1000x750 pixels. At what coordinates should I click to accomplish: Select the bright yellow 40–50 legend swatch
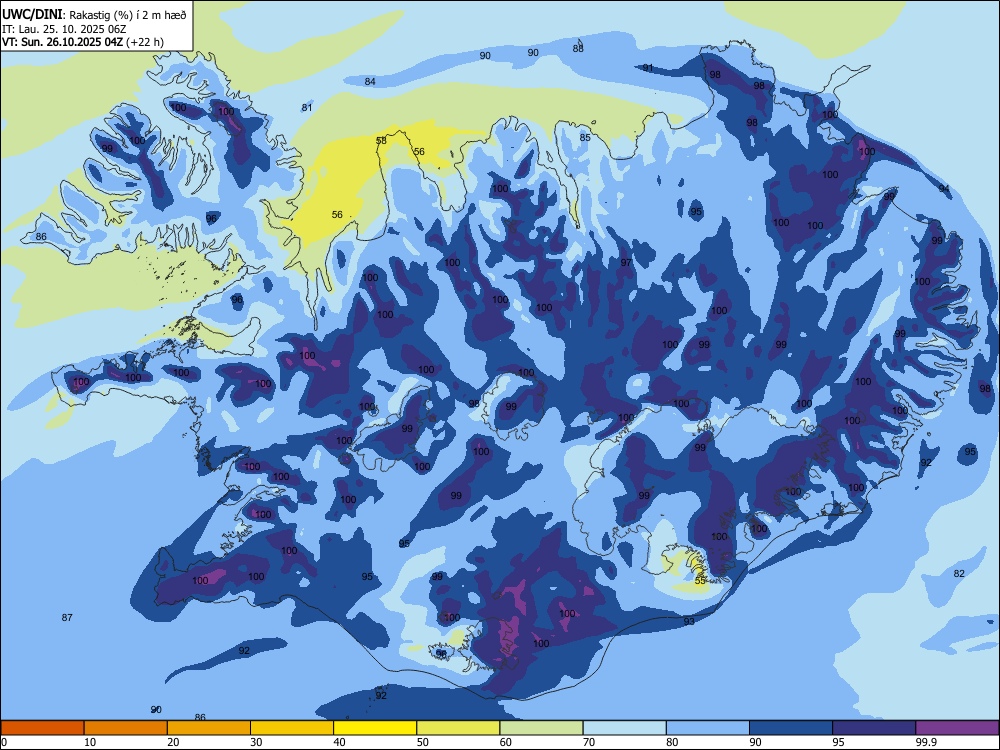click(x=375, y=728)
